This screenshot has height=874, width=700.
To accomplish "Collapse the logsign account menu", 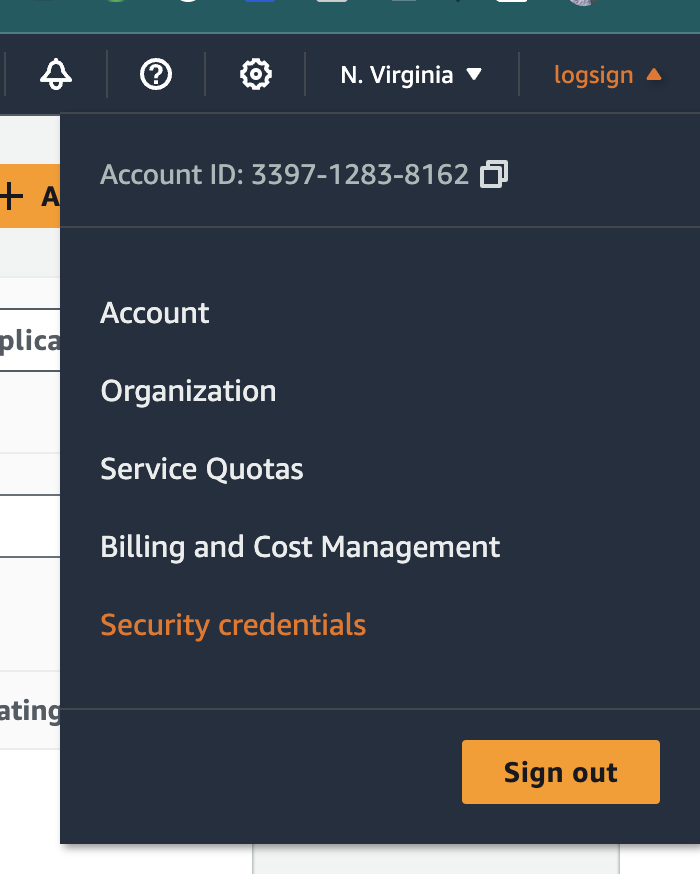I will pos(607,75).
